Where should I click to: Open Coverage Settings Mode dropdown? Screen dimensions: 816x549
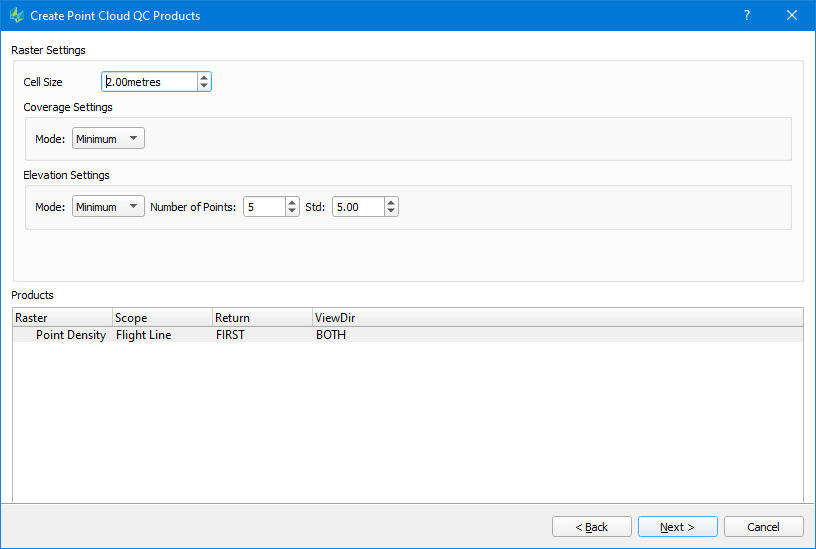(x=108, y=139)
